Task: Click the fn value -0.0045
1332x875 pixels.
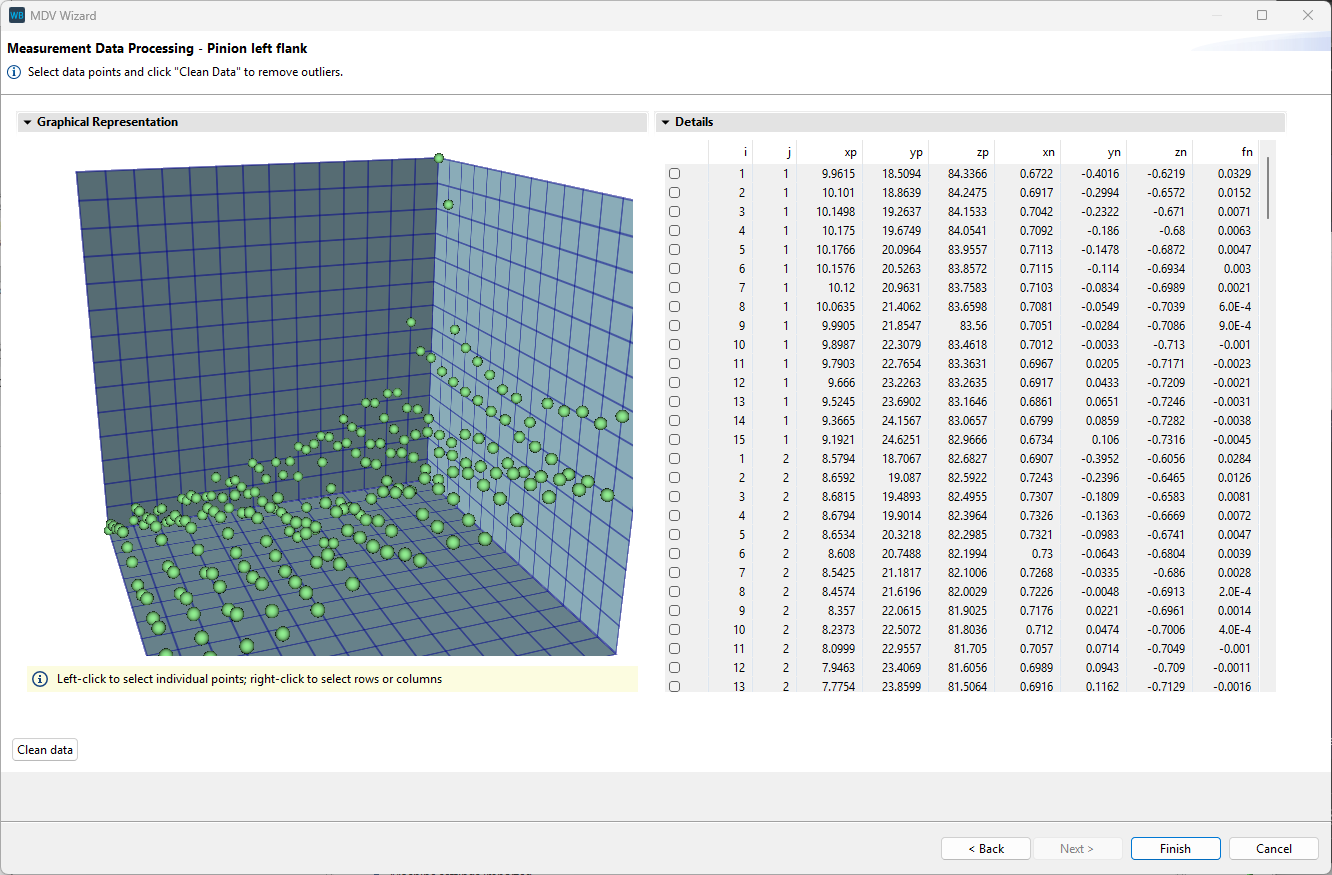Action: [x=1233, y=440]
